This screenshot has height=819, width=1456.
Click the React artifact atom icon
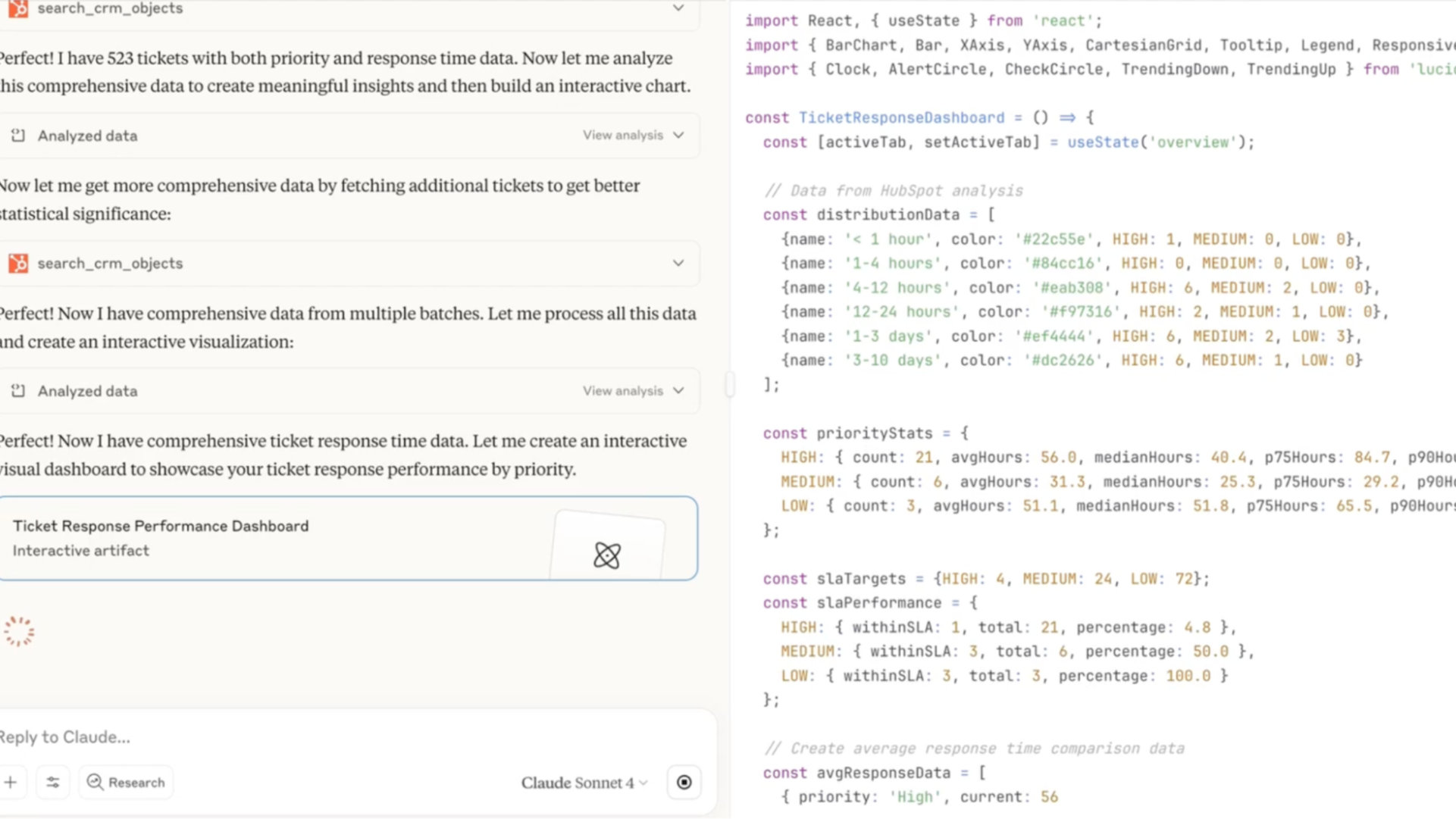point(606,555)
